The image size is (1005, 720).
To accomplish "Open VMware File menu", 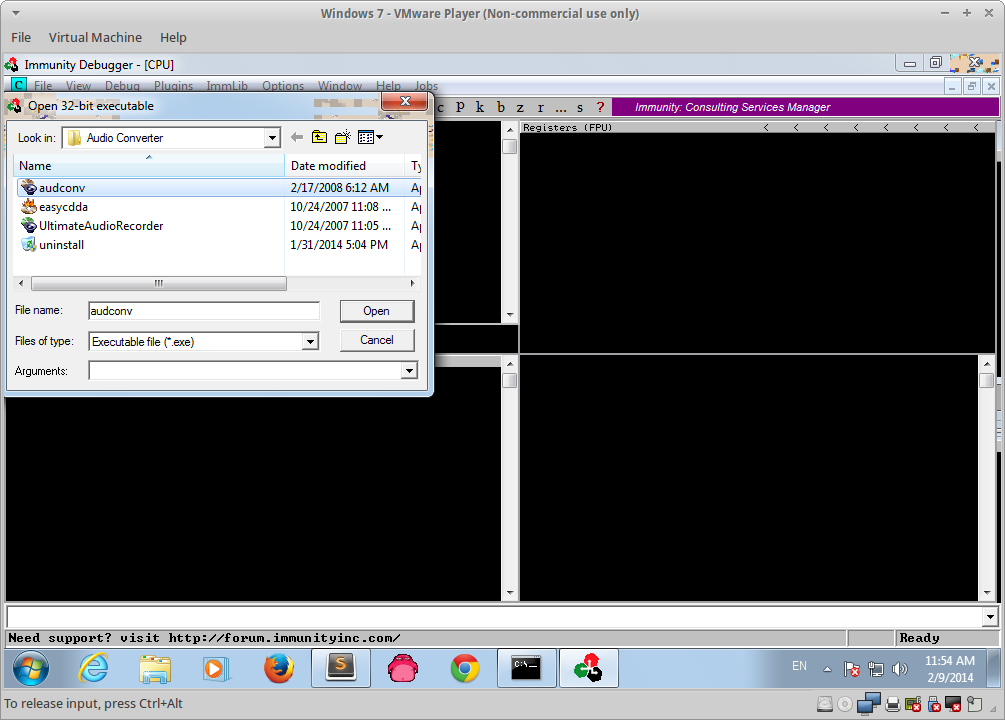I will click(21, 38).
